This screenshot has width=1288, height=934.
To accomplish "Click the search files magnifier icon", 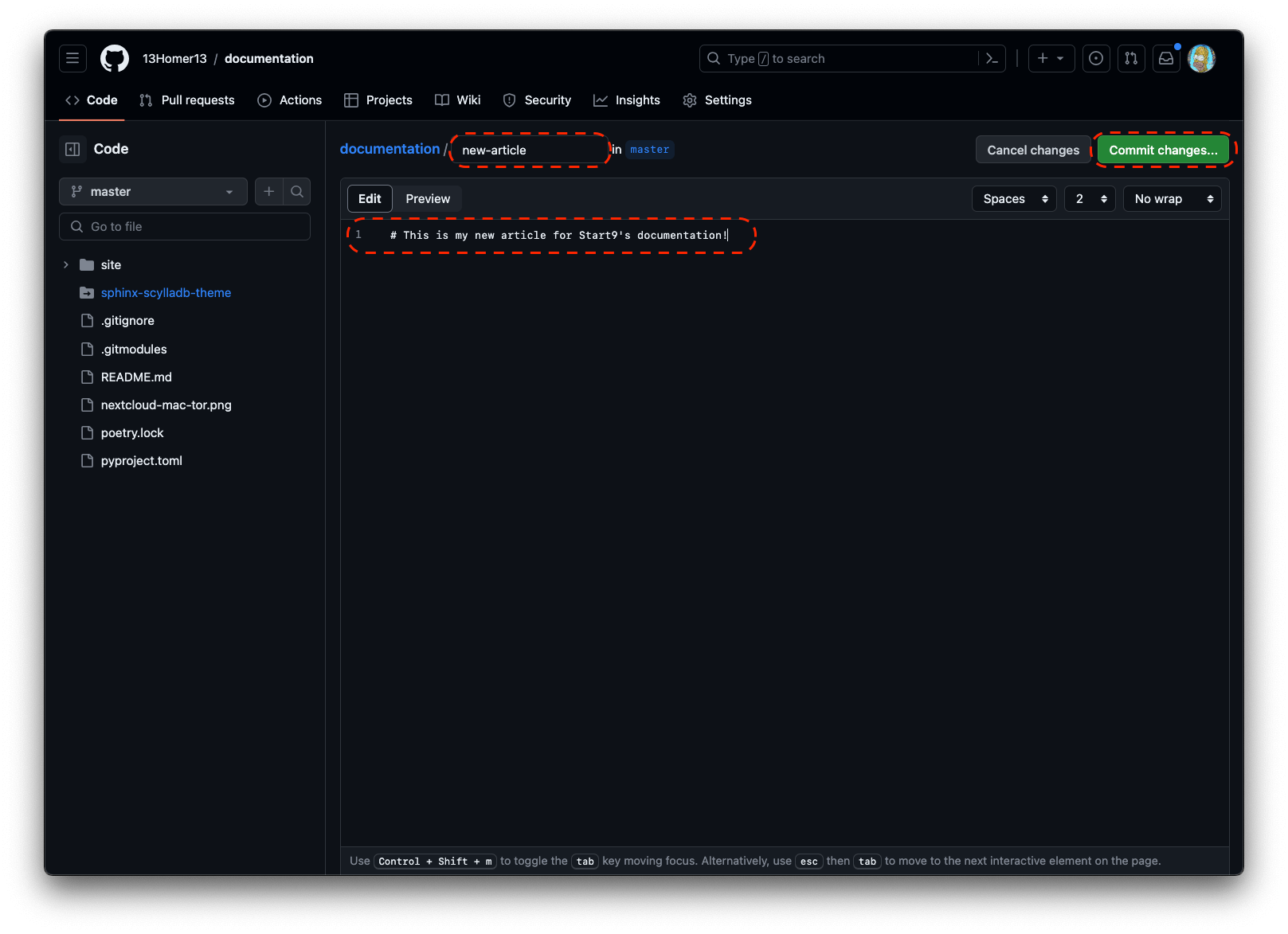I will pyautogui.click(x=297, y=191).
